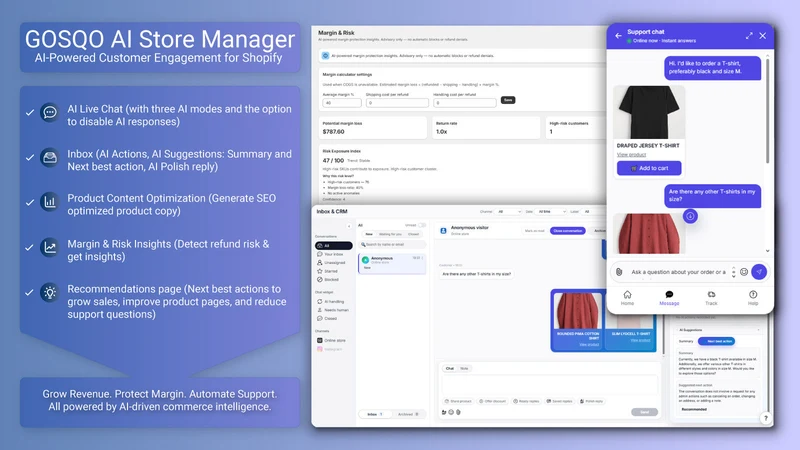800x450 pixels.
Task: Open Channel dropdown in Inbox & CRM
Action: click(509, 212)
